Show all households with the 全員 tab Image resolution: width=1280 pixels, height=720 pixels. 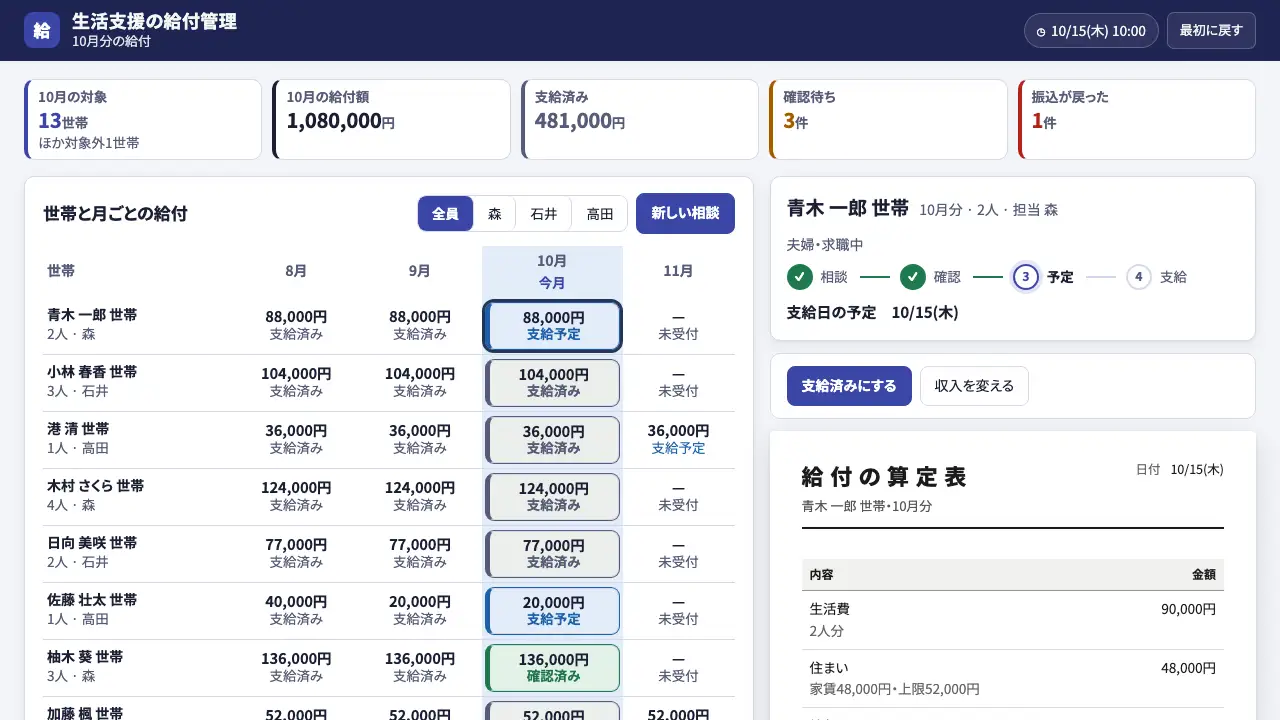point(445,213)
